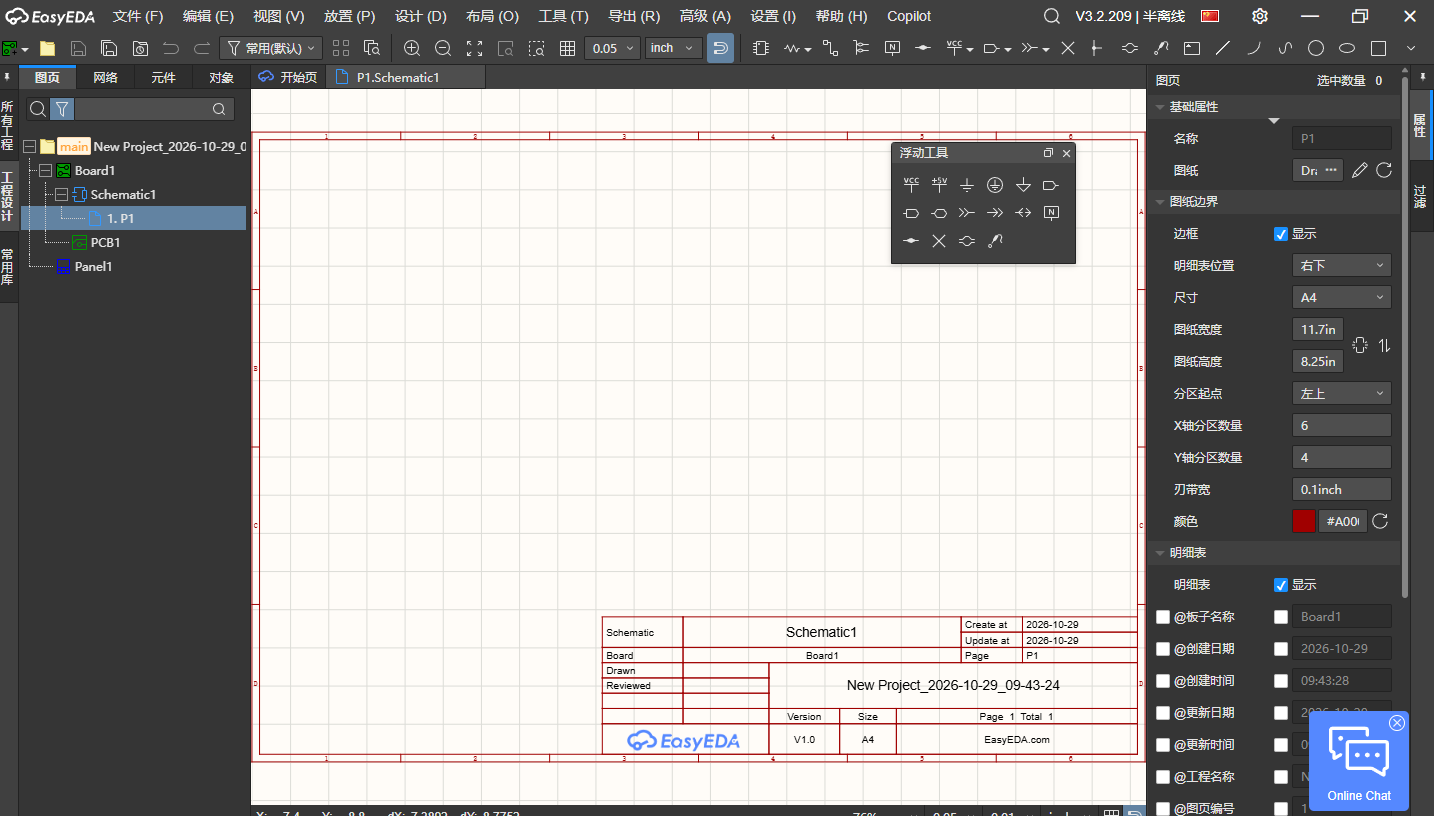The width and height of the screenshot is (1434, 816).
Task: Toggle the grid display icon in toolbar
Action: click(x=567, y=48)
